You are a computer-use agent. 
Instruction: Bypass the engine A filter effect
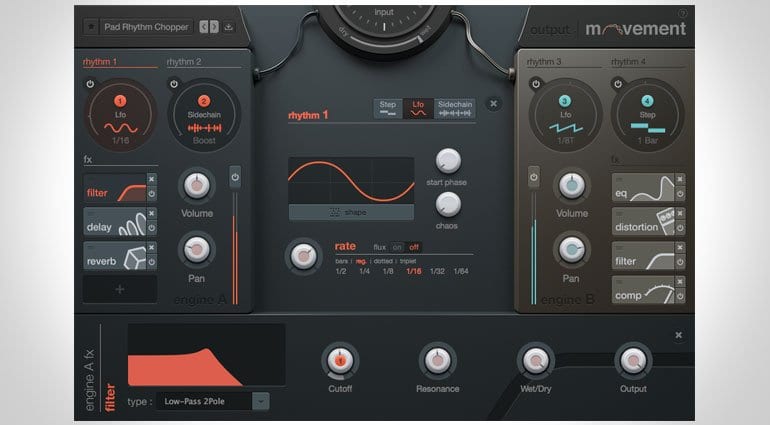point(152,194)
